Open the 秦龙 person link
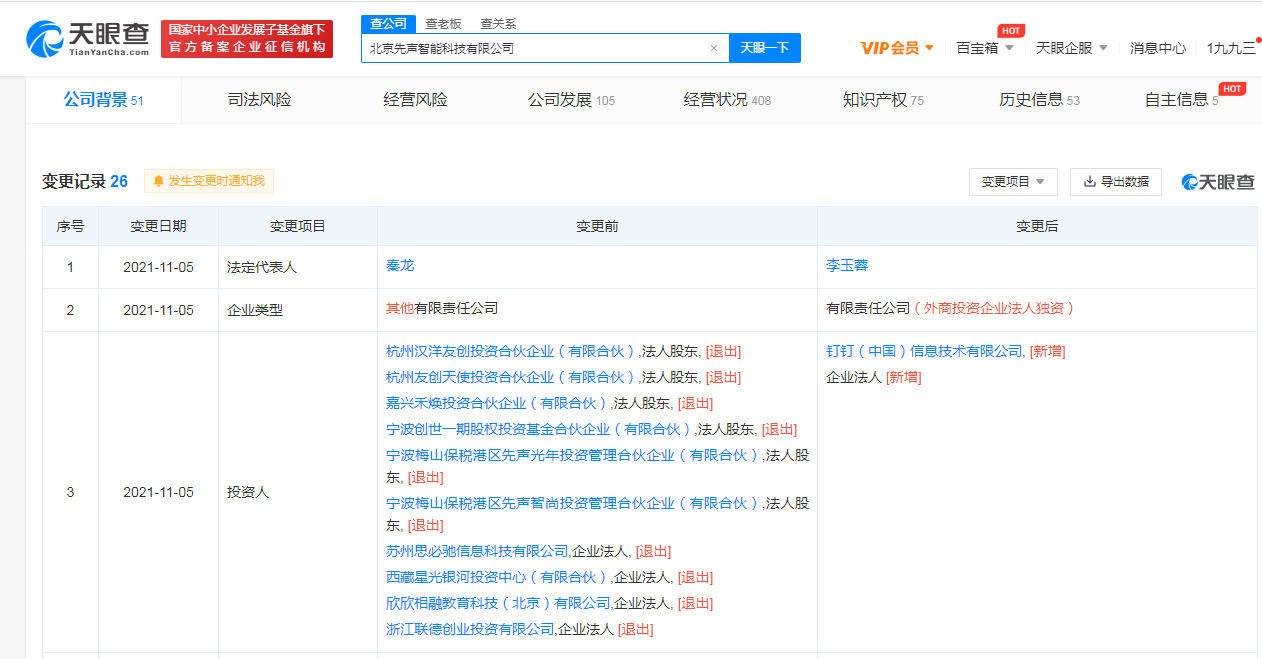The height and width of the screenshot is (659, 1262). click(400, 266)
